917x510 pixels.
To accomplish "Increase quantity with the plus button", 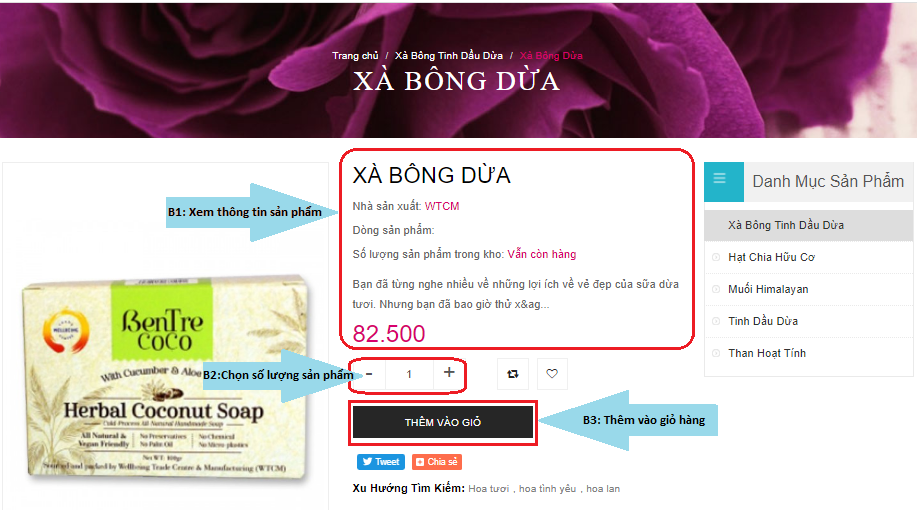I will click(449, 373).
